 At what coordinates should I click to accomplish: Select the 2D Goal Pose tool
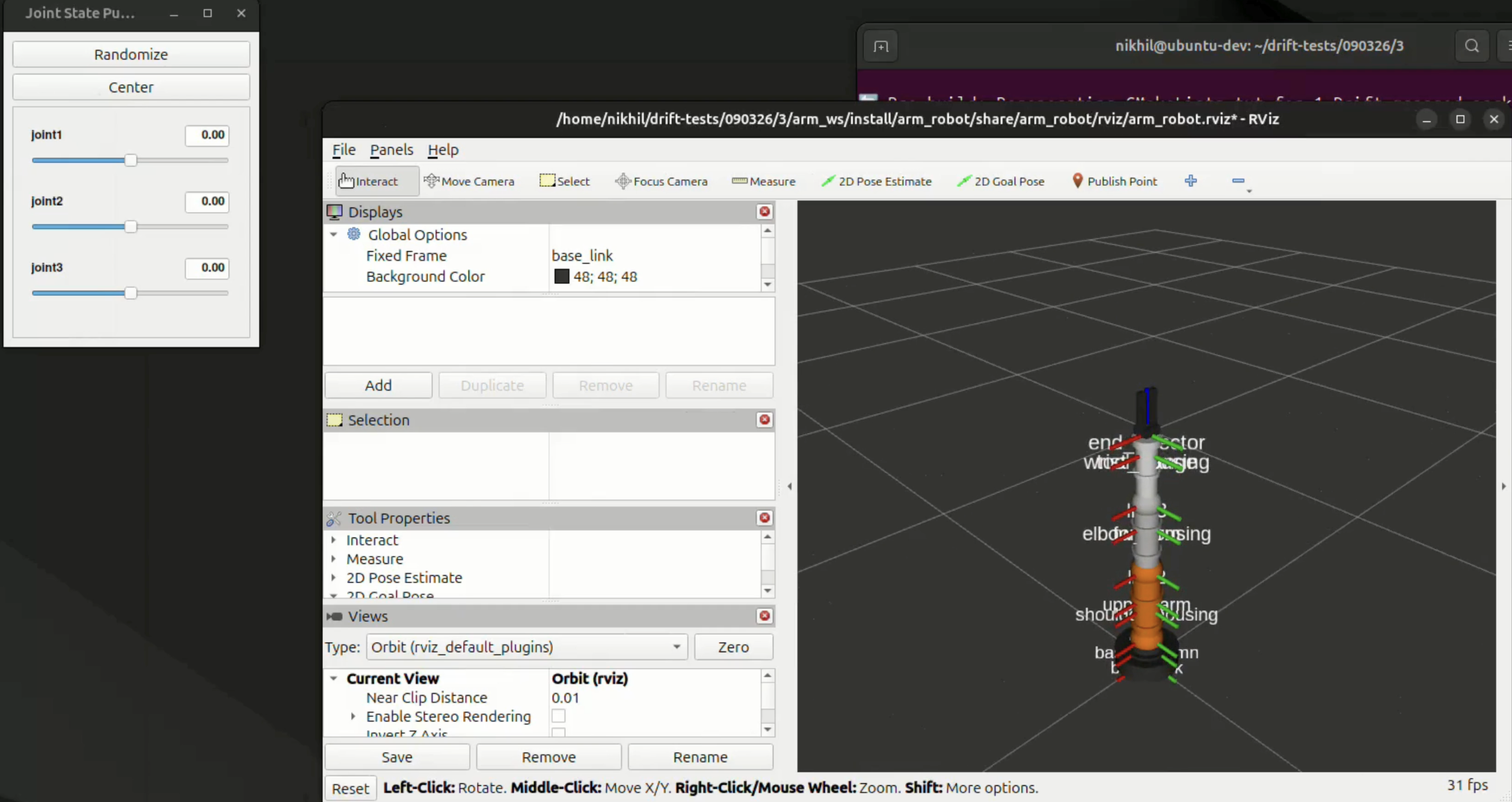[x=1001, y=181]
